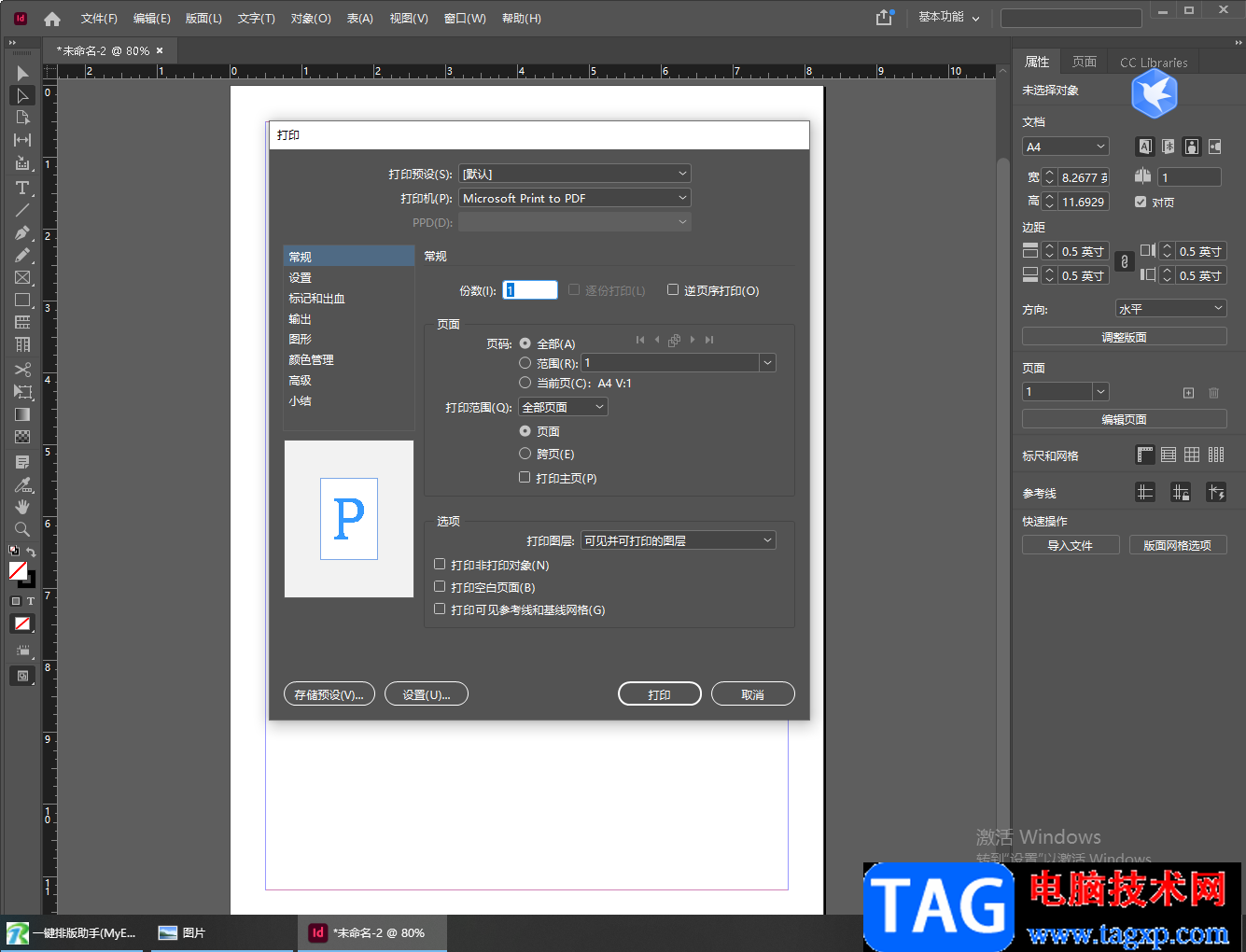Image resolution: width=1246 pixels, height=952 pixels.
Task: Select the Range radio button
Action: coord(525,363)
